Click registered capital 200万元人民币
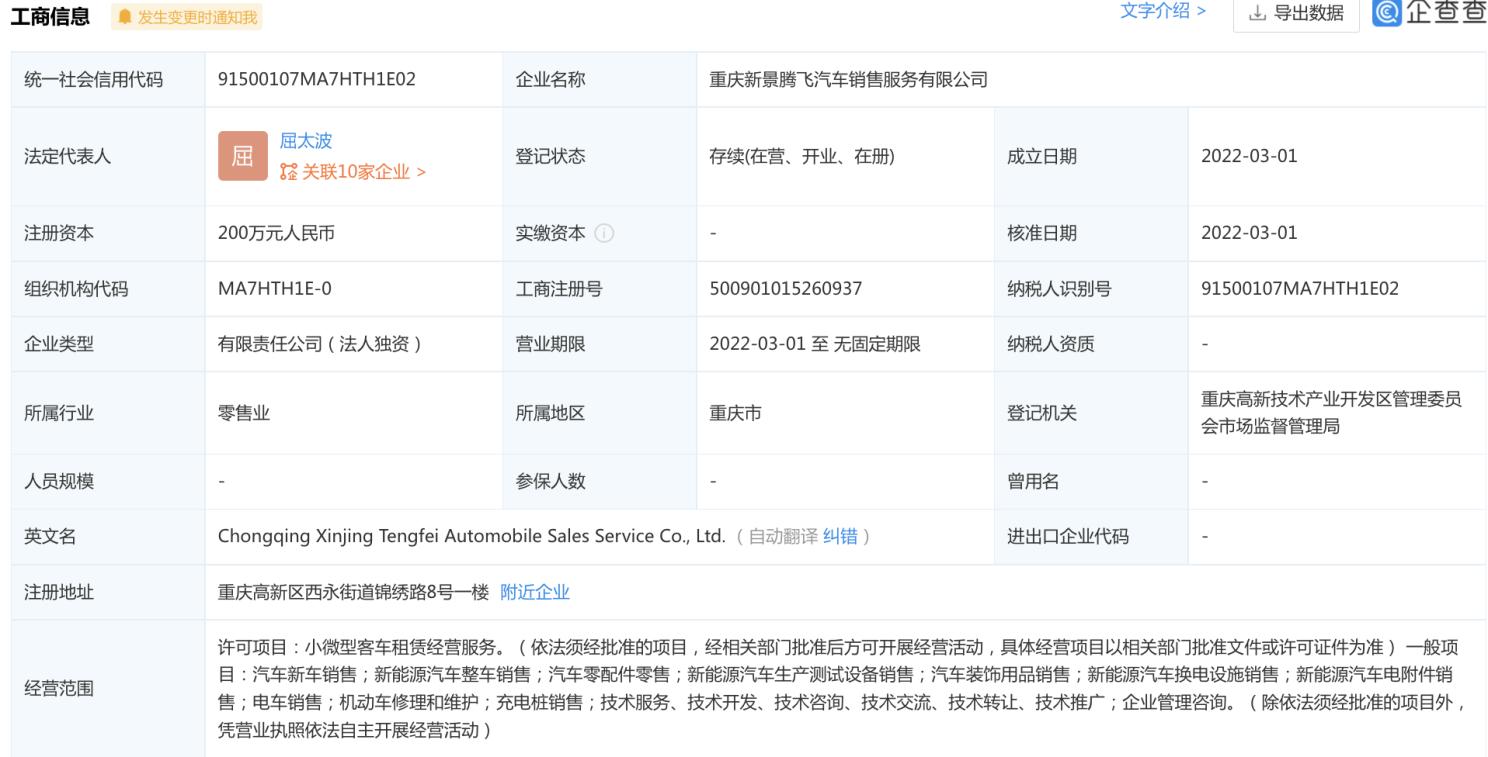1488x757 pixels. [x=276, y=234]
